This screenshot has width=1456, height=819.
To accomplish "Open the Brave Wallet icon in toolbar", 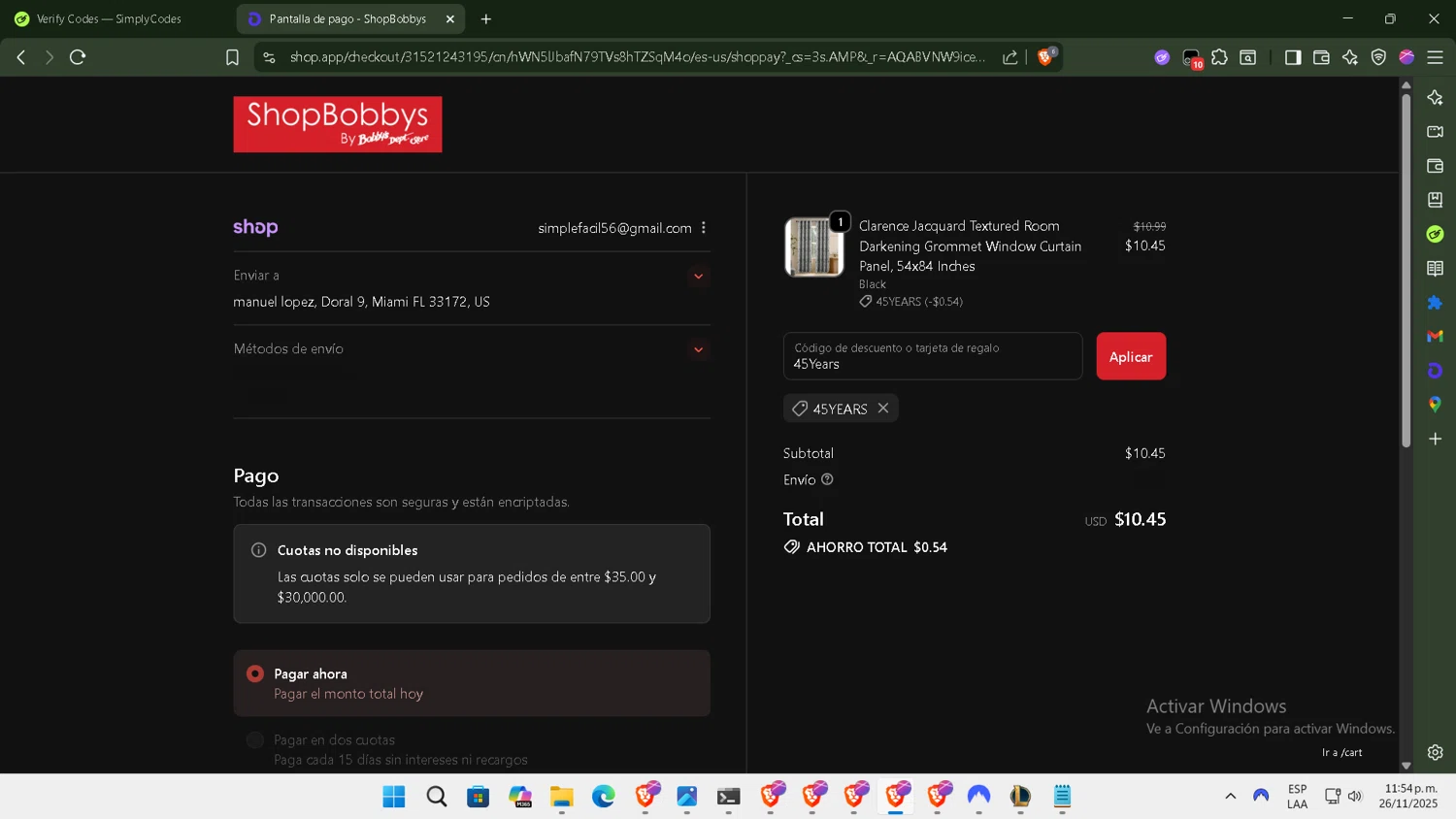I will (1321, 57).
